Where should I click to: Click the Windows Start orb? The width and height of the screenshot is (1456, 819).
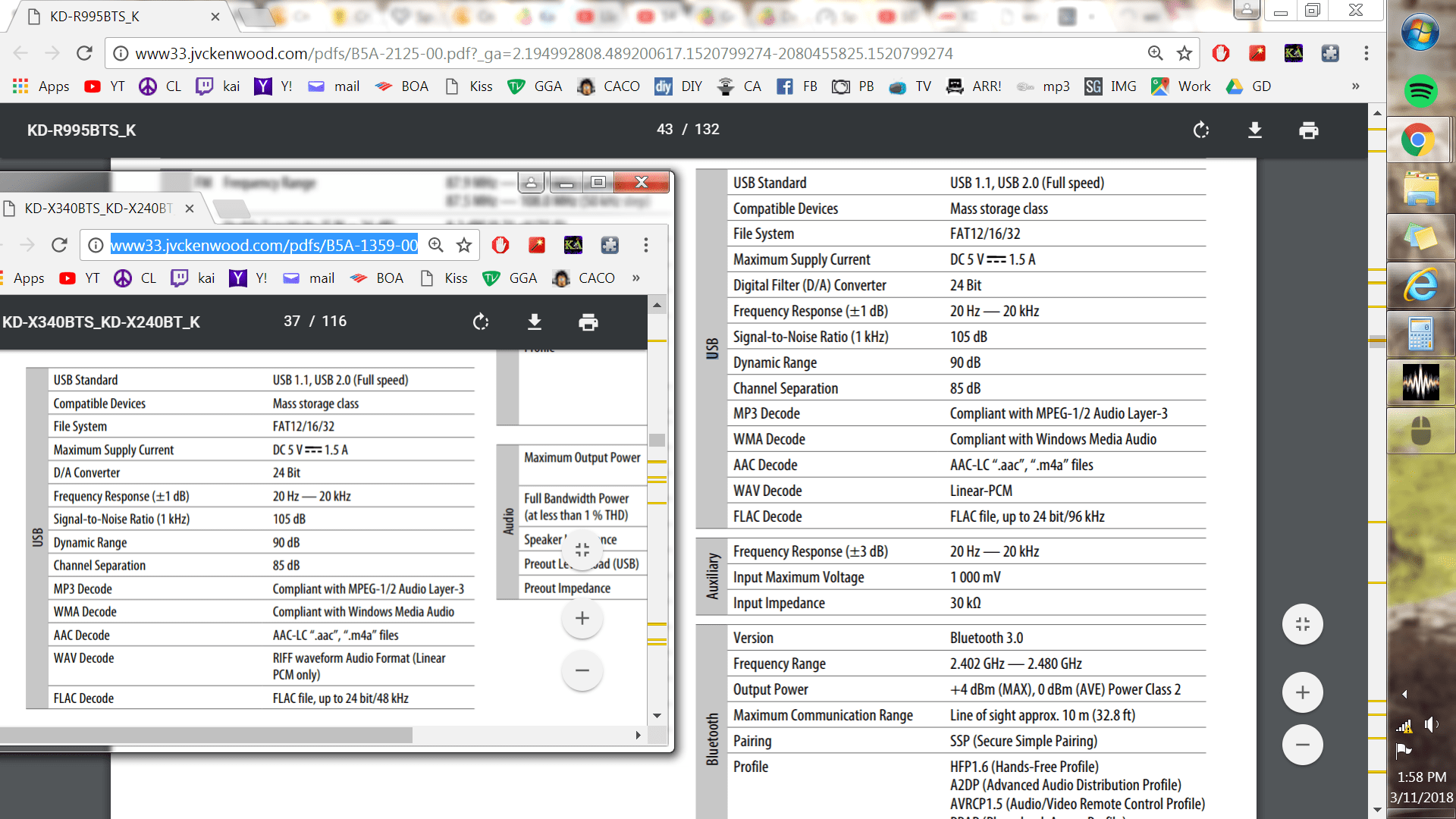(1420, 33)
